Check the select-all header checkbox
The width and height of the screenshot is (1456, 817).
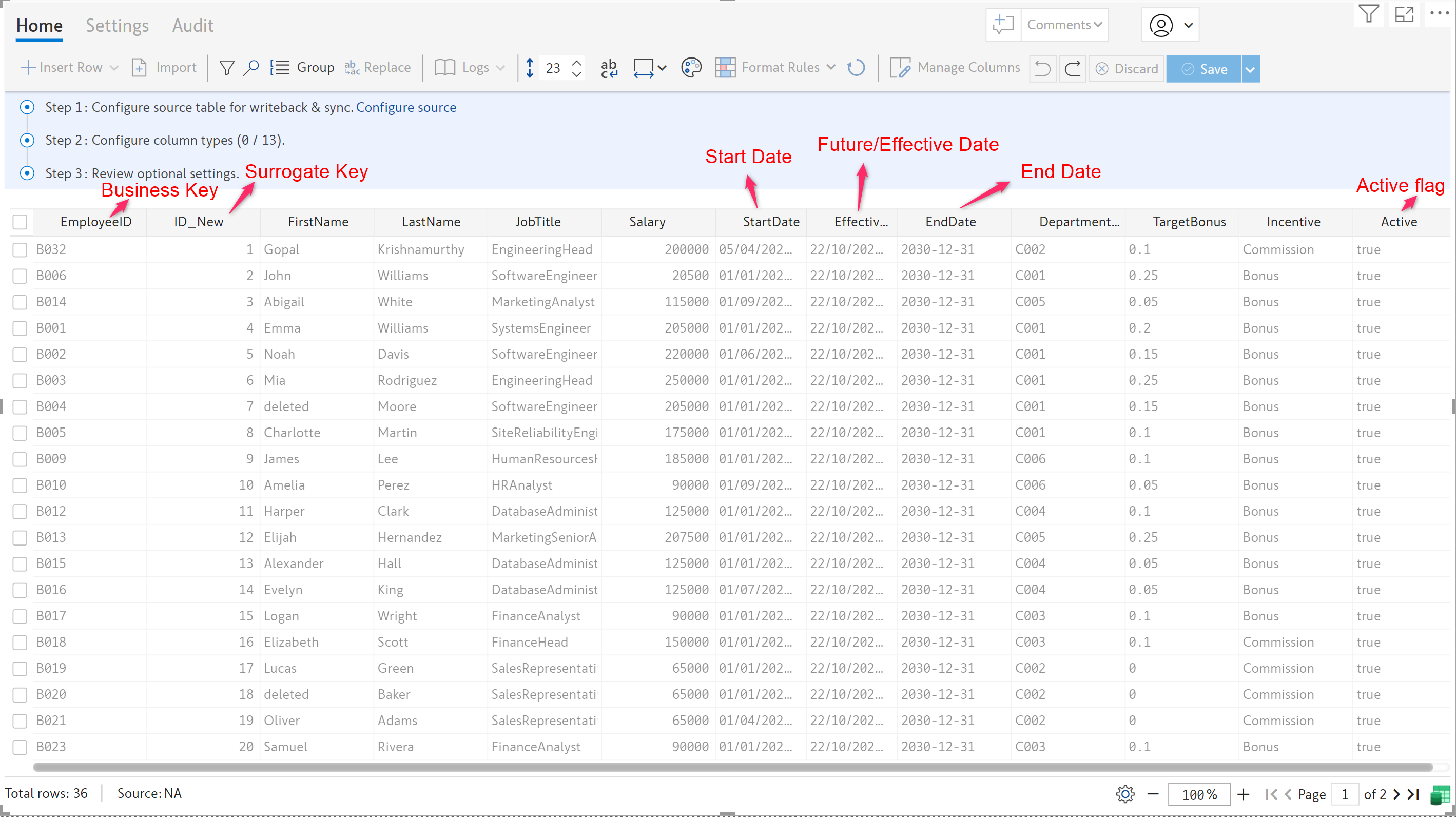20,222
